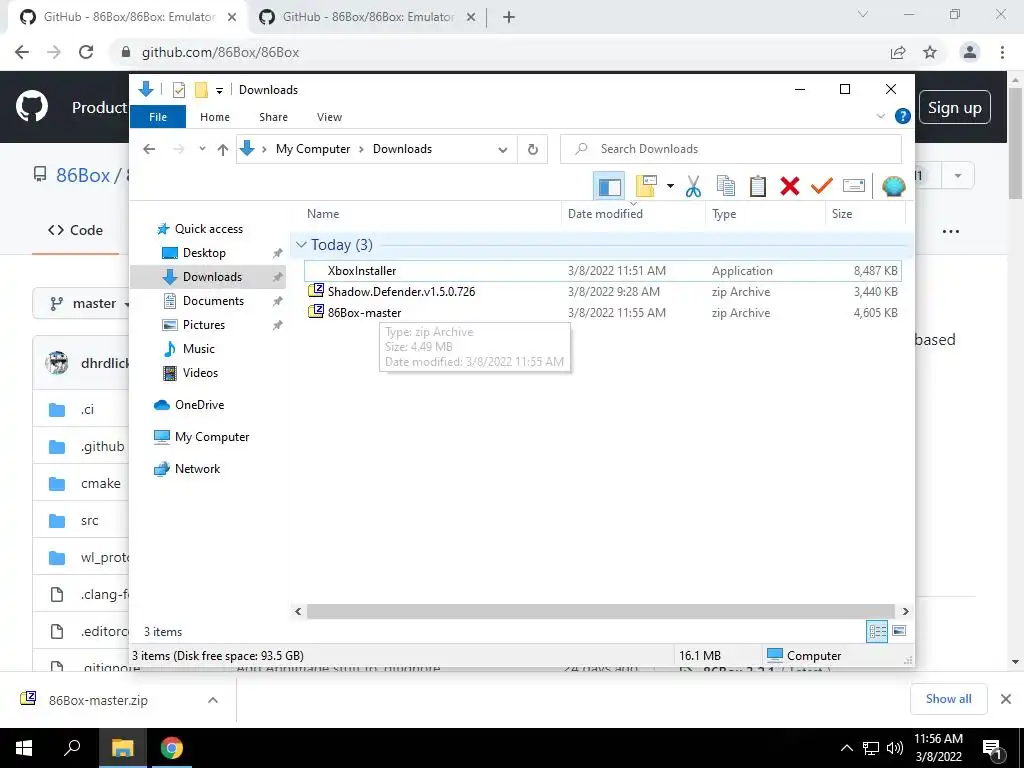
Task: Open the File tab in Explorer
Action: coord(158,117)
